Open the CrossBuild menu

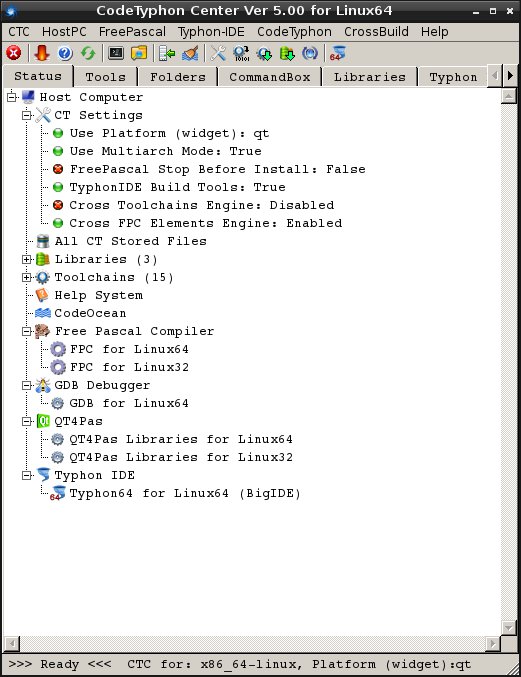click(x=376, y=32)
